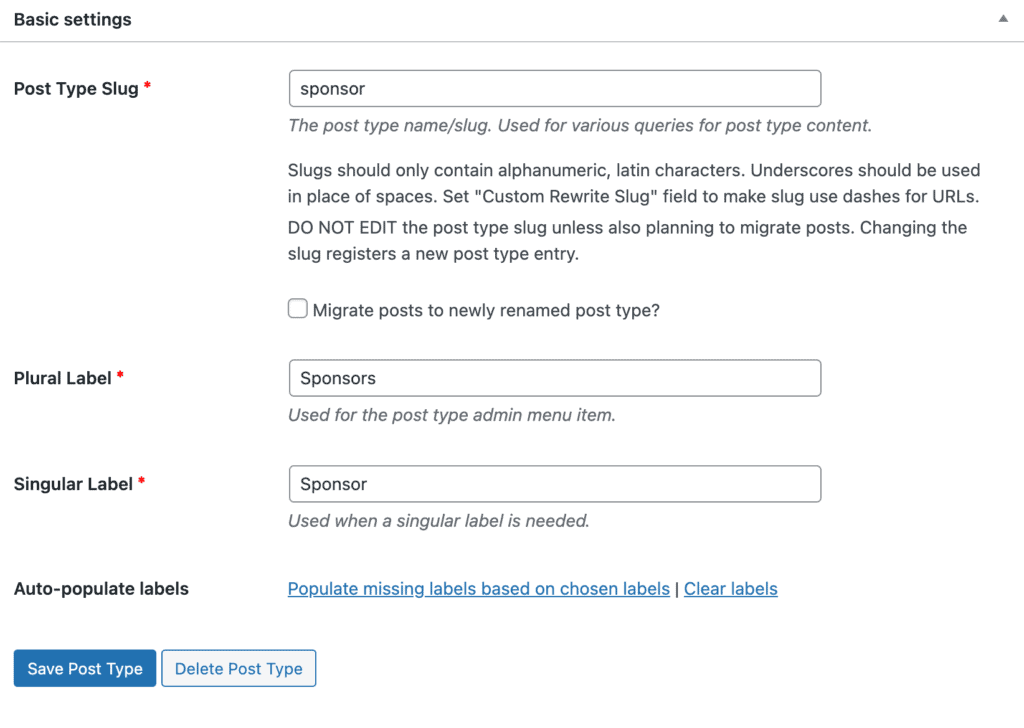
Task: Open 'Populate missing labels based on chosen labels' link
Action: pos(478,589)
